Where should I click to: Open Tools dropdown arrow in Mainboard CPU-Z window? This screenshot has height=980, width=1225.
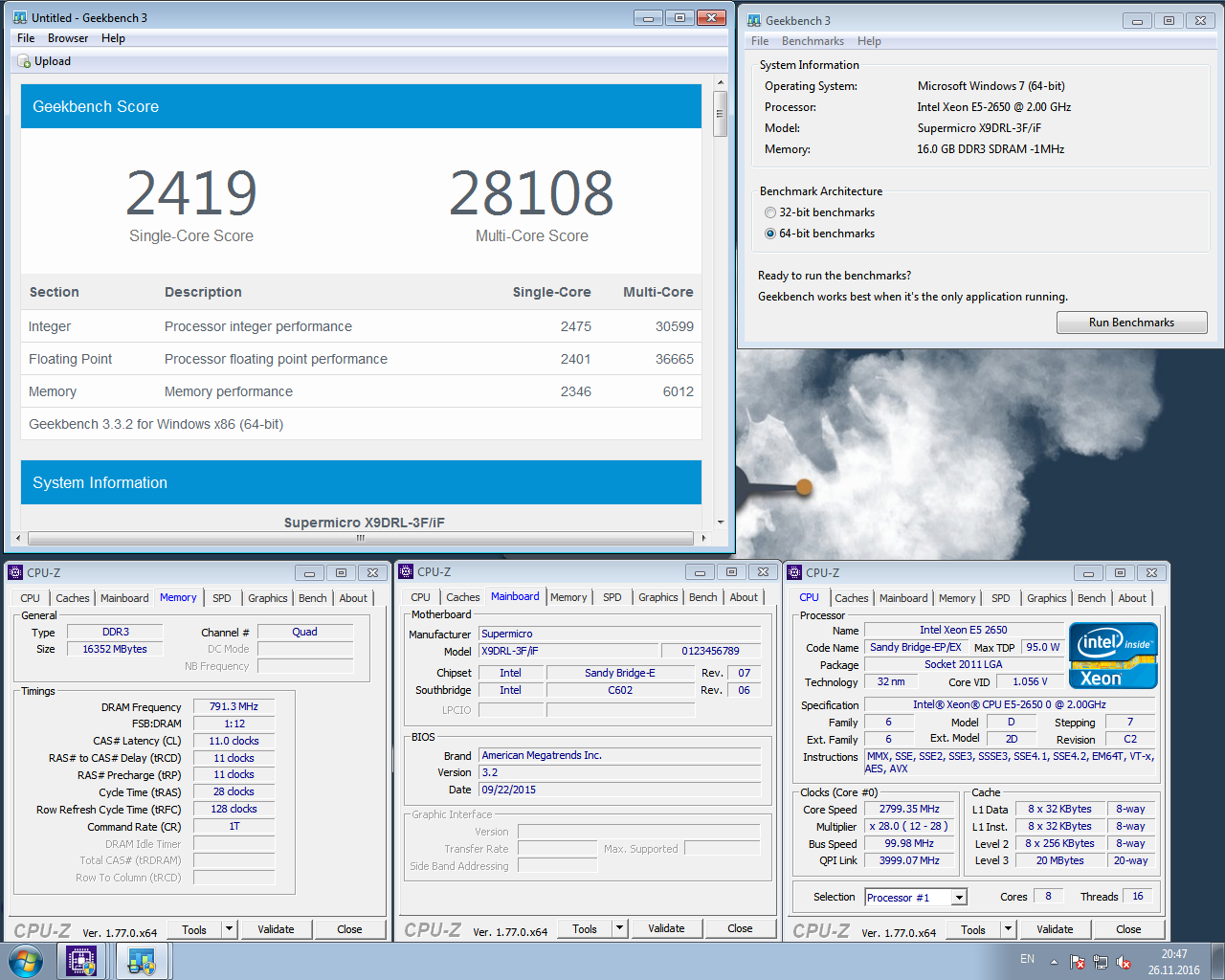pos(619,928)
